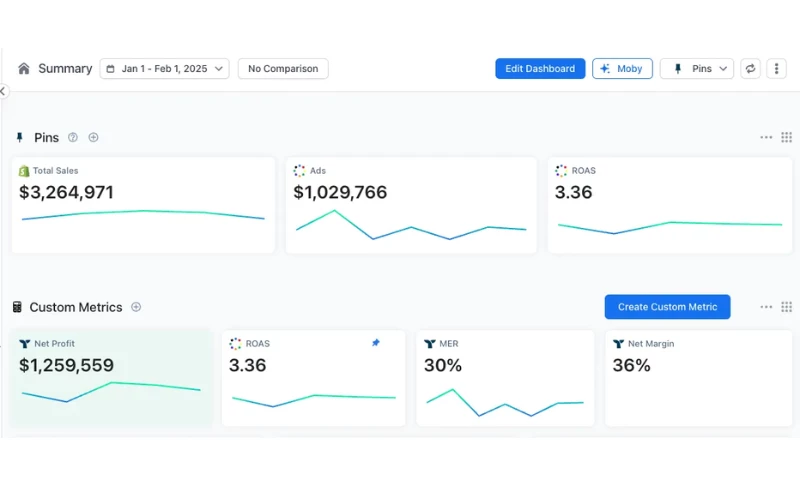800x480 pixels.
Task: Add a new pin with plus icon
Action: [93, 138]
